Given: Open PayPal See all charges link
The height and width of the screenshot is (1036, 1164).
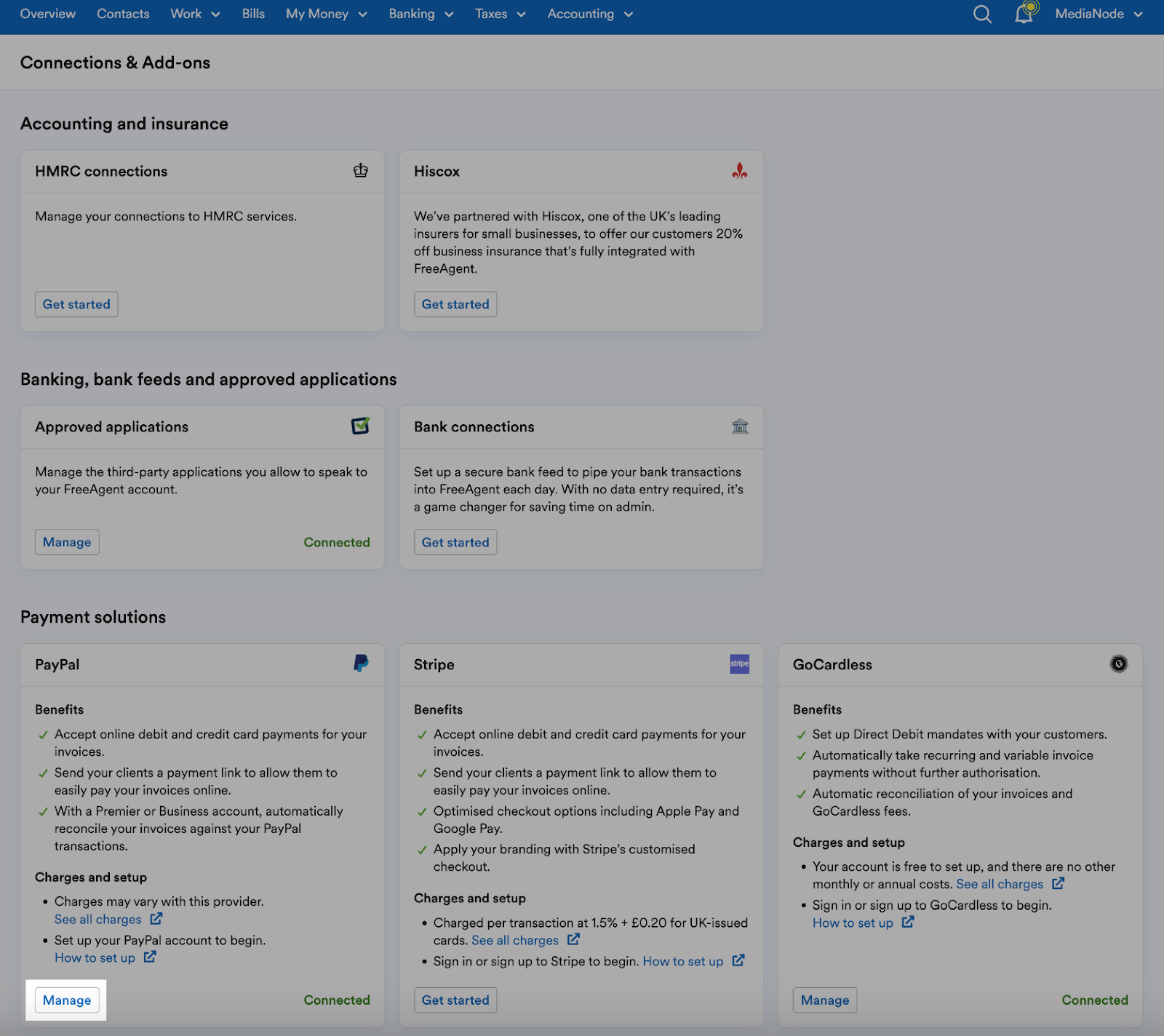Looking at the screenshot, I should tap(98, 920).
